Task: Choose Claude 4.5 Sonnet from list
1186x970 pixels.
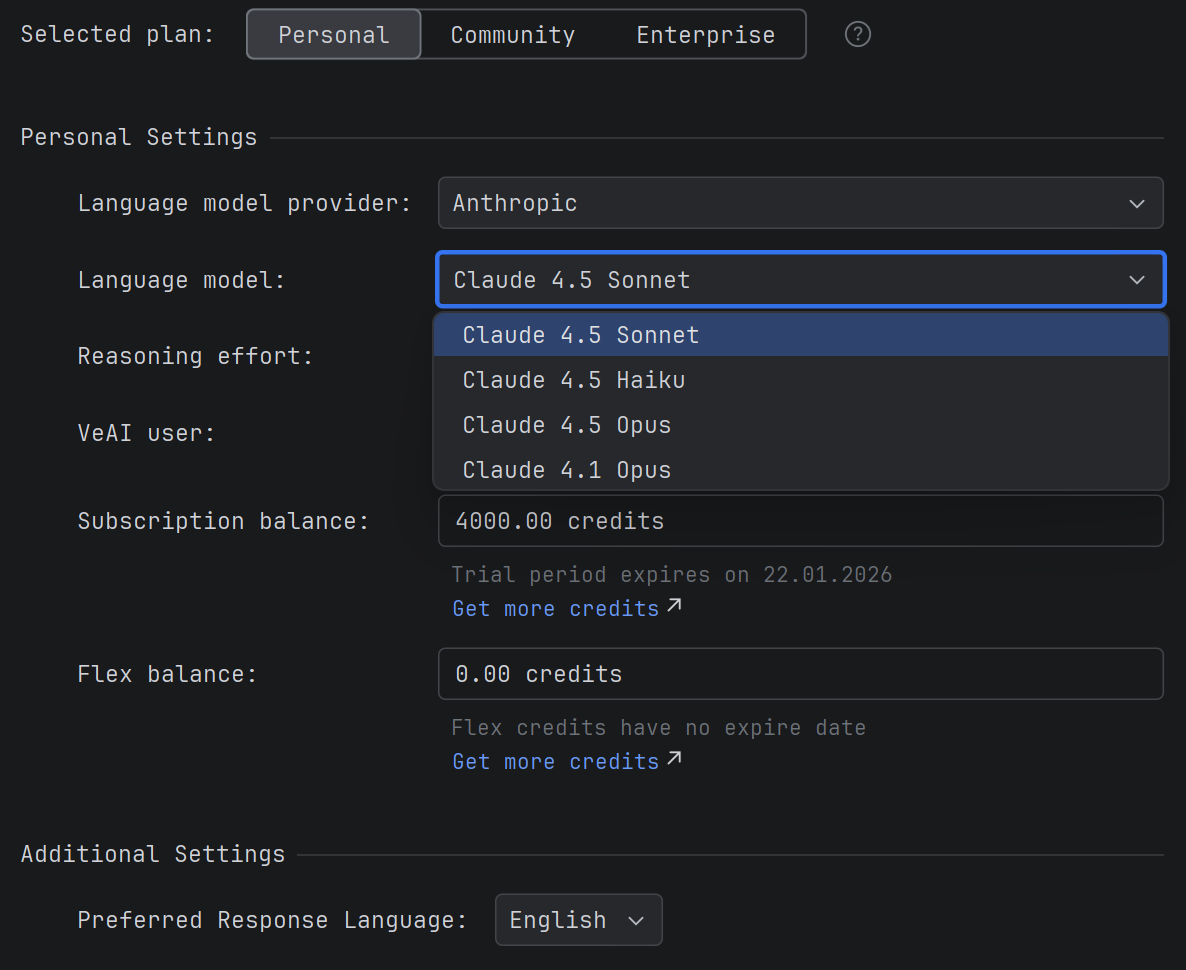Action: pyautogui.click(x=580, y=335)
